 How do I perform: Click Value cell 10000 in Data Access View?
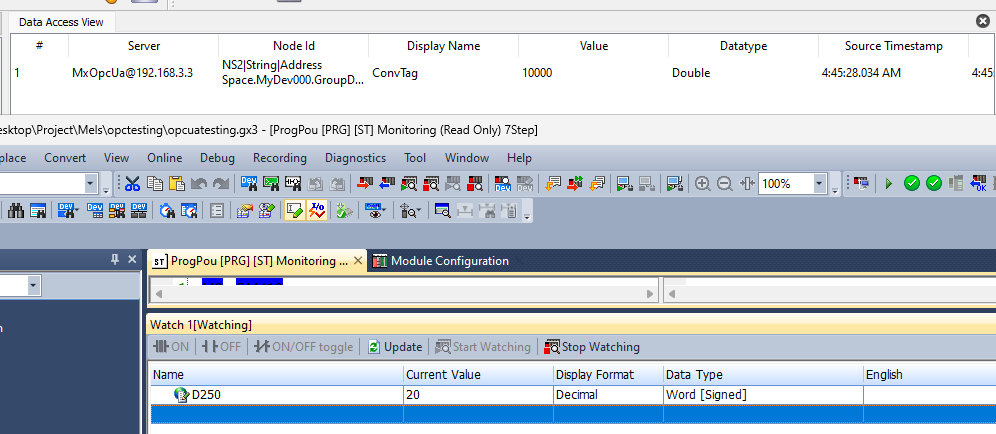593,73
